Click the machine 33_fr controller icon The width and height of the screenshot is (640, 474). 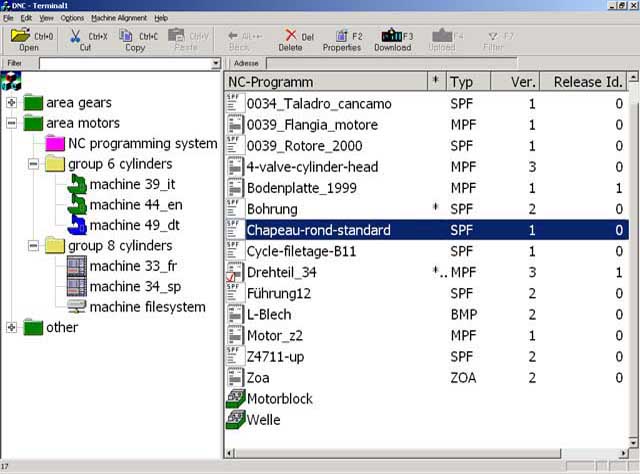click(x=77, y=266)
